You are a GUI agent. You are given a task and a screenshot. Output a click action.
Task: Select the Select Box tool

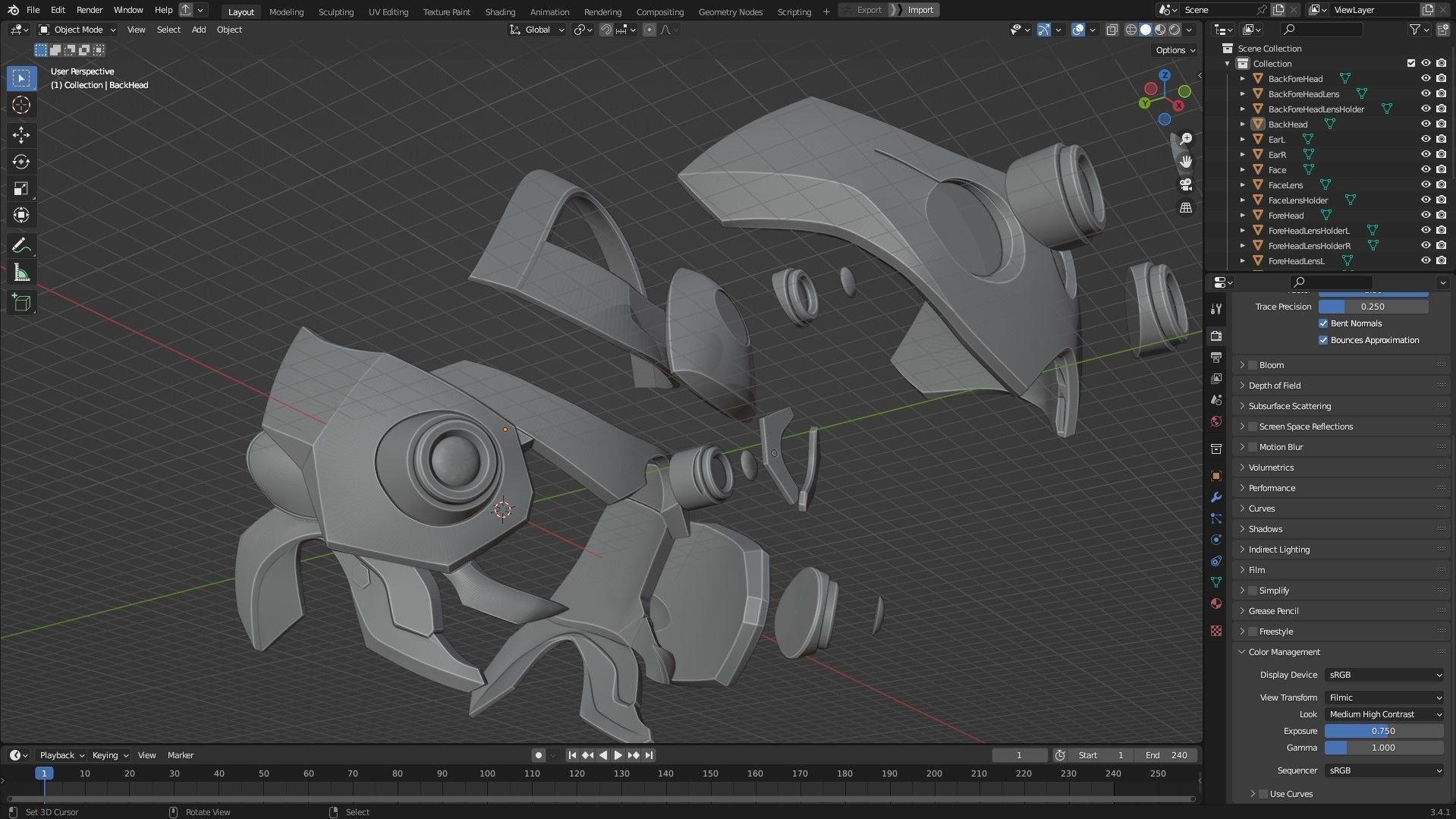pos(21,78)
